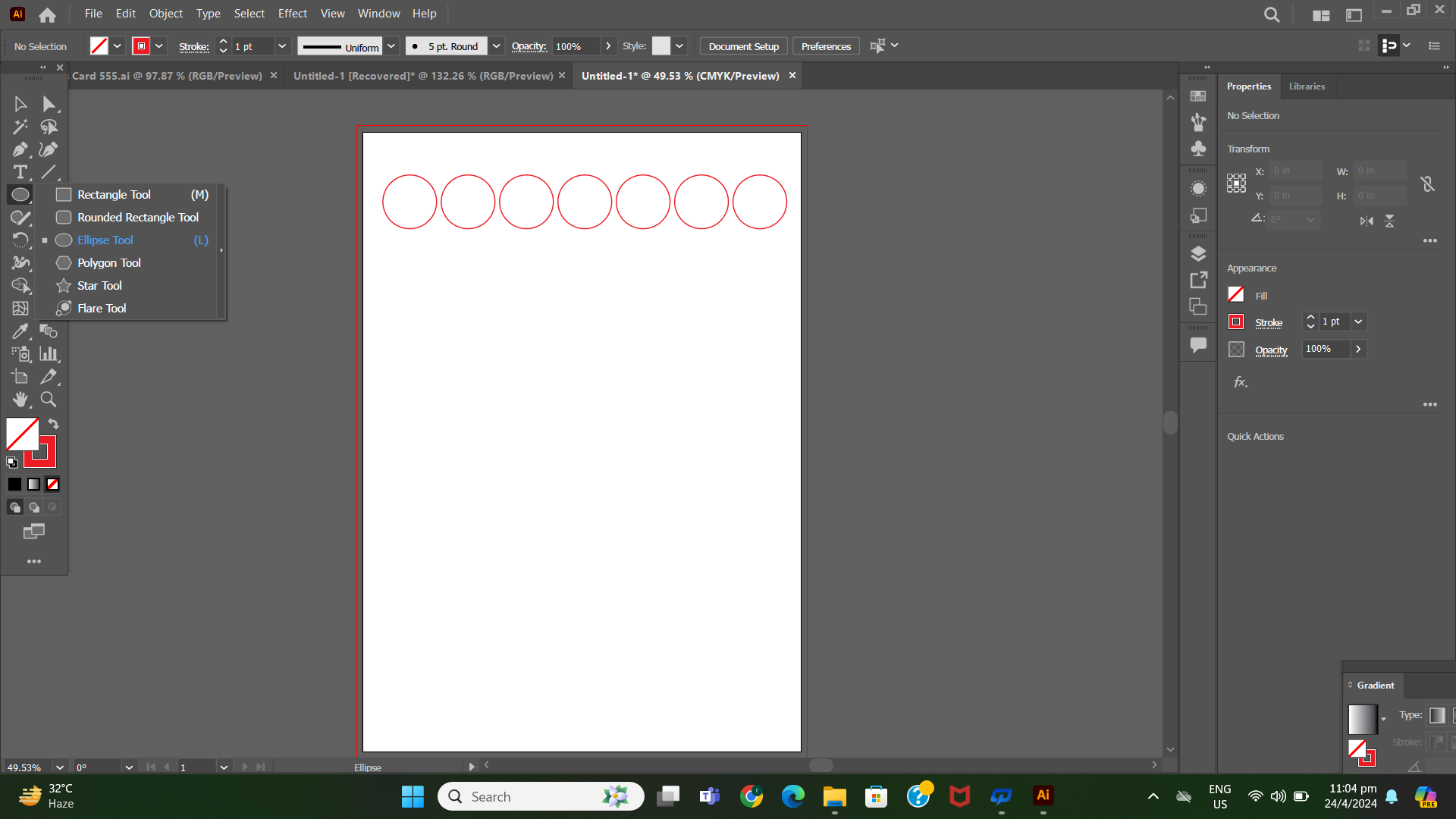Select the Line Segment tool
Screen dimensions: 1456x819
(49, 172)
